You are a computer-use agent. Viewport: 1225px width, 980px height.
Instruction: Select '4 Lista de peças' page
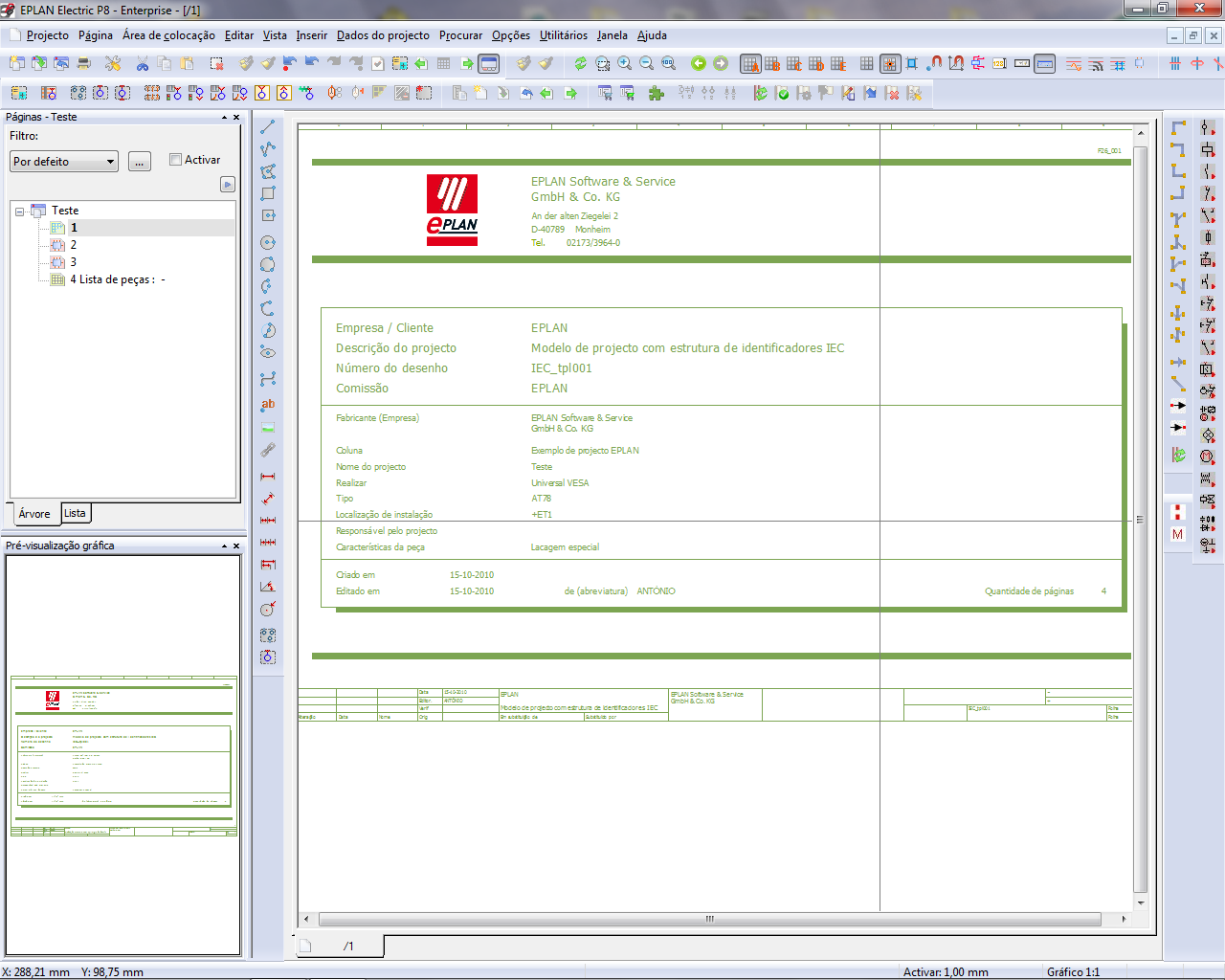[x=117, y=279]
